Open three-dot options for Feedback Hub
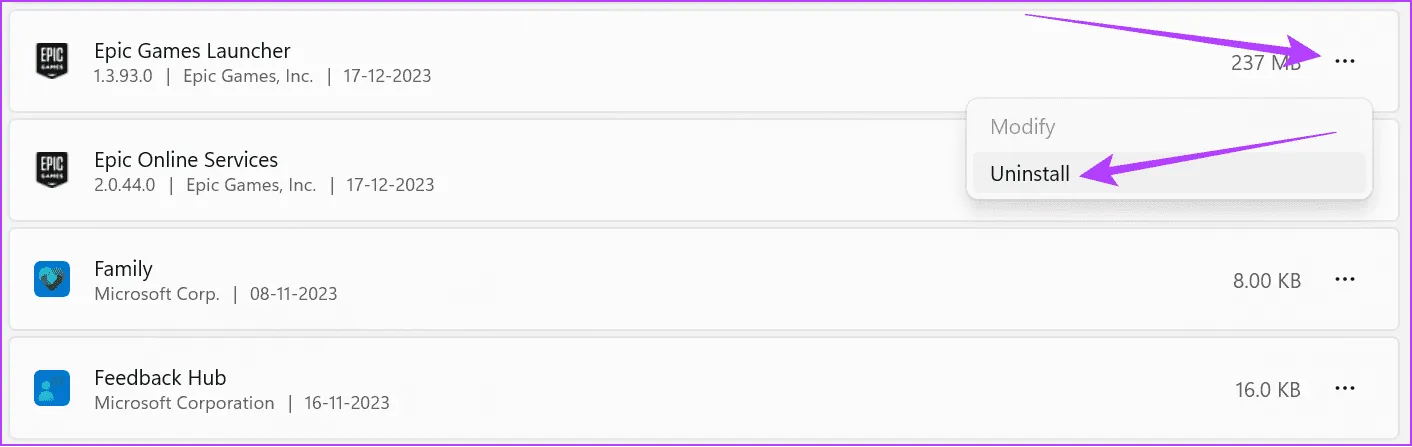Image resolution: width=1412 pixels, height=447 pixels. coord(1345,389)
